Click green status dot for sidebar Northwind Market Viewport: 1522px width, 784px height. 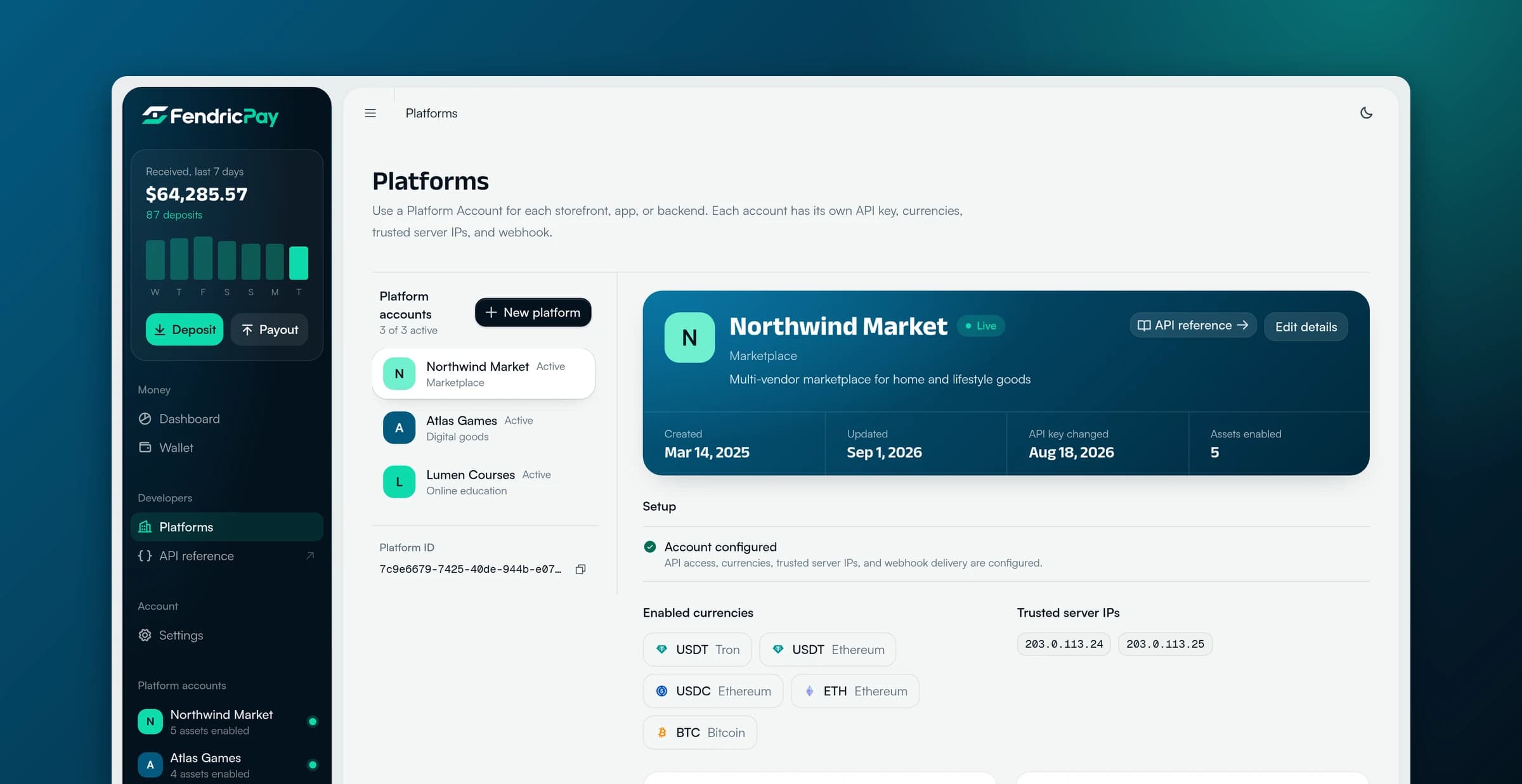[312, 721]
